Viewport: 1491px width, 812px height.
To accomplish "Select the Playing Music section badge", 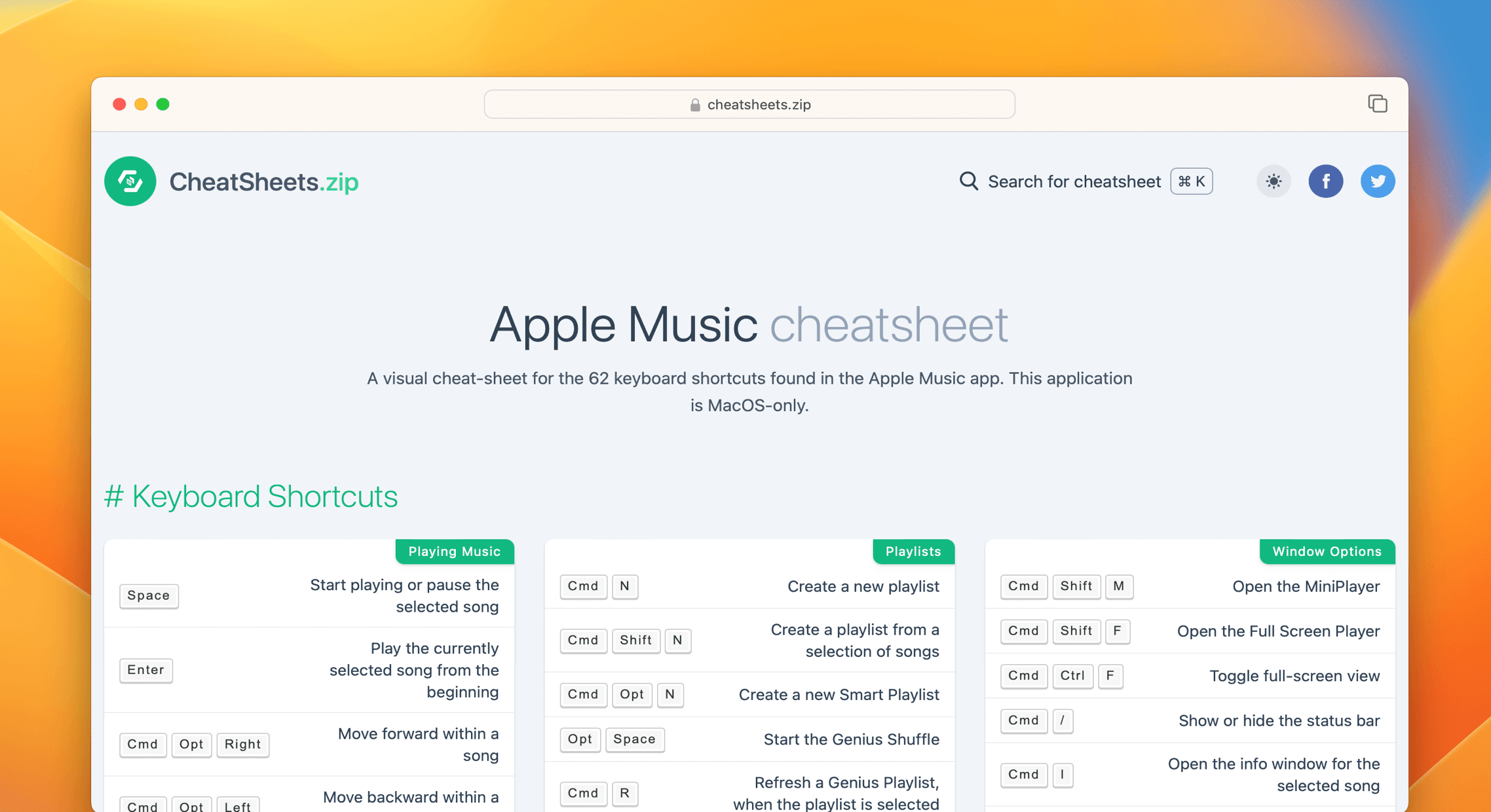I will (455, 551).
